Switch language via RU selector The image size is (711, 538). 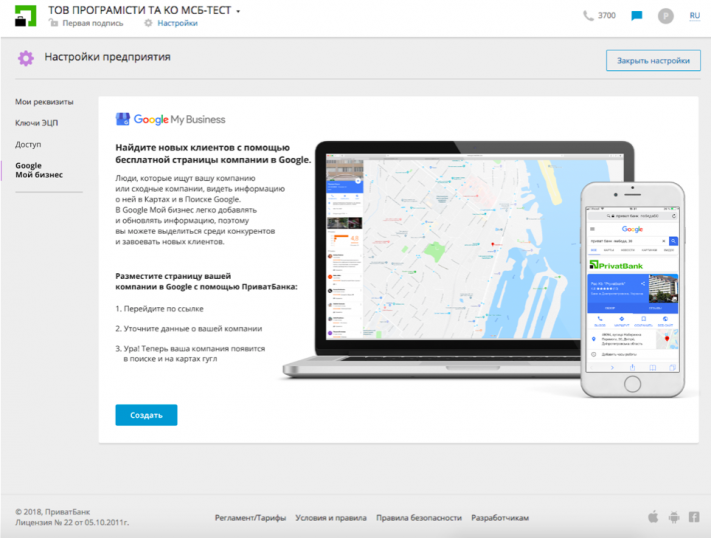point(694,16)
